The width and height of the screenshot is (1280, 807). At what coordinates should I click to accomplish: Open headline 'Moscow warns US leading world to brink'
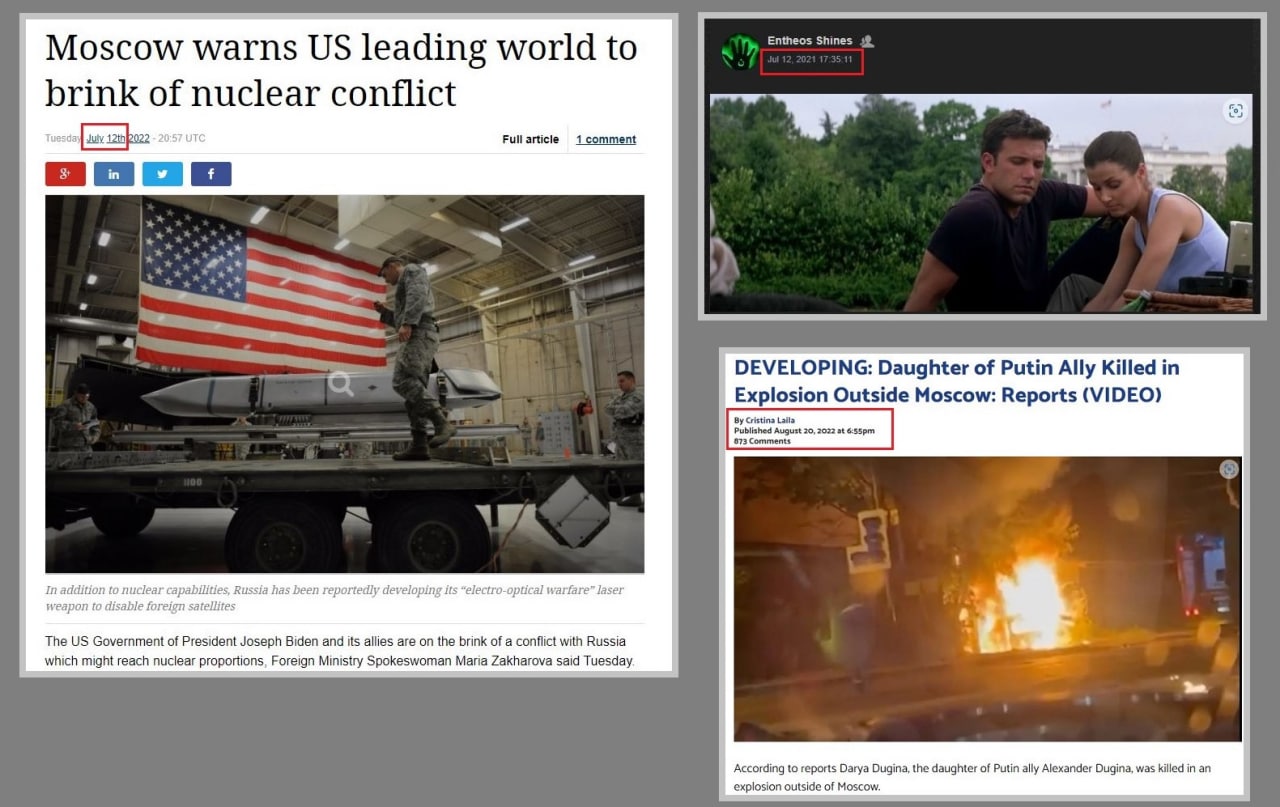341,70
